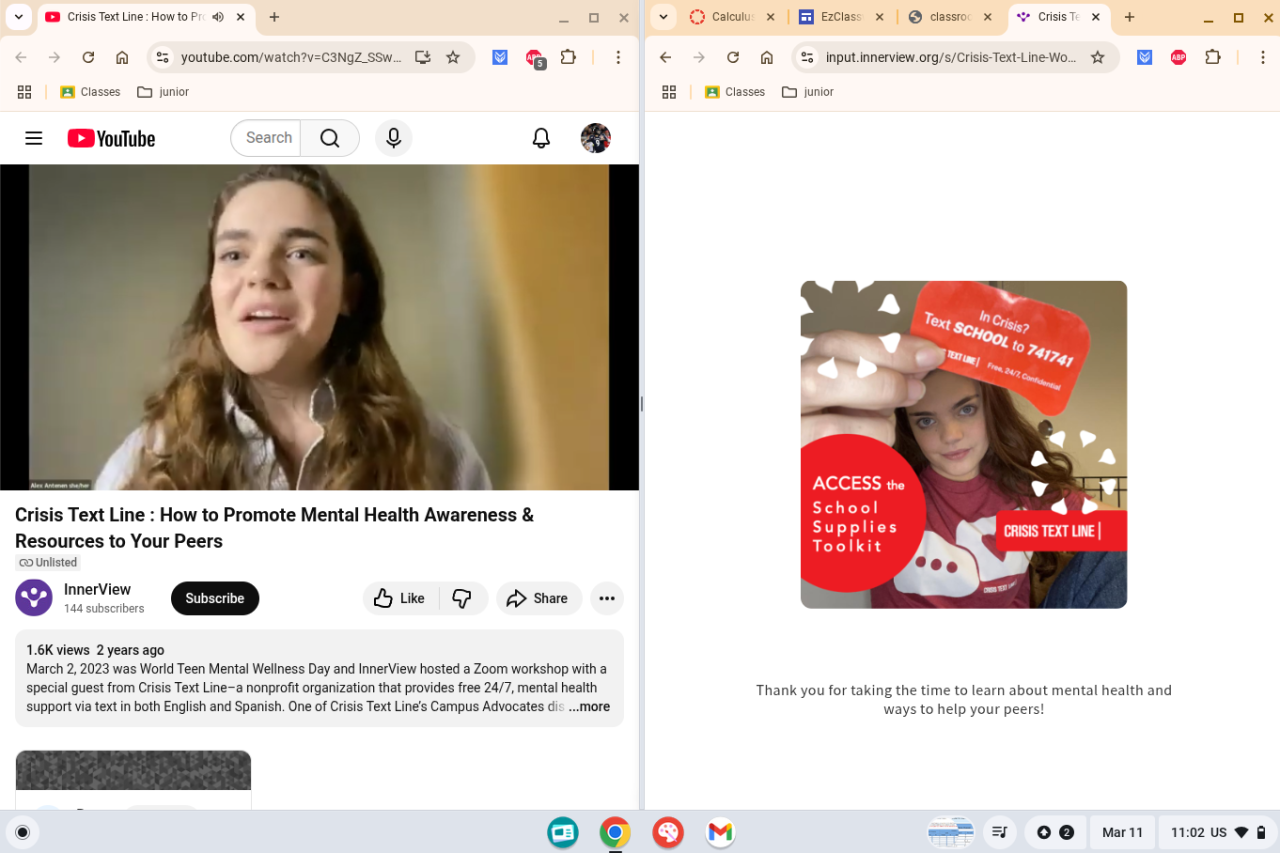1280x853 pixels.
Task: Open Classes bookmark in InnerView window
Action: point(735,92)
